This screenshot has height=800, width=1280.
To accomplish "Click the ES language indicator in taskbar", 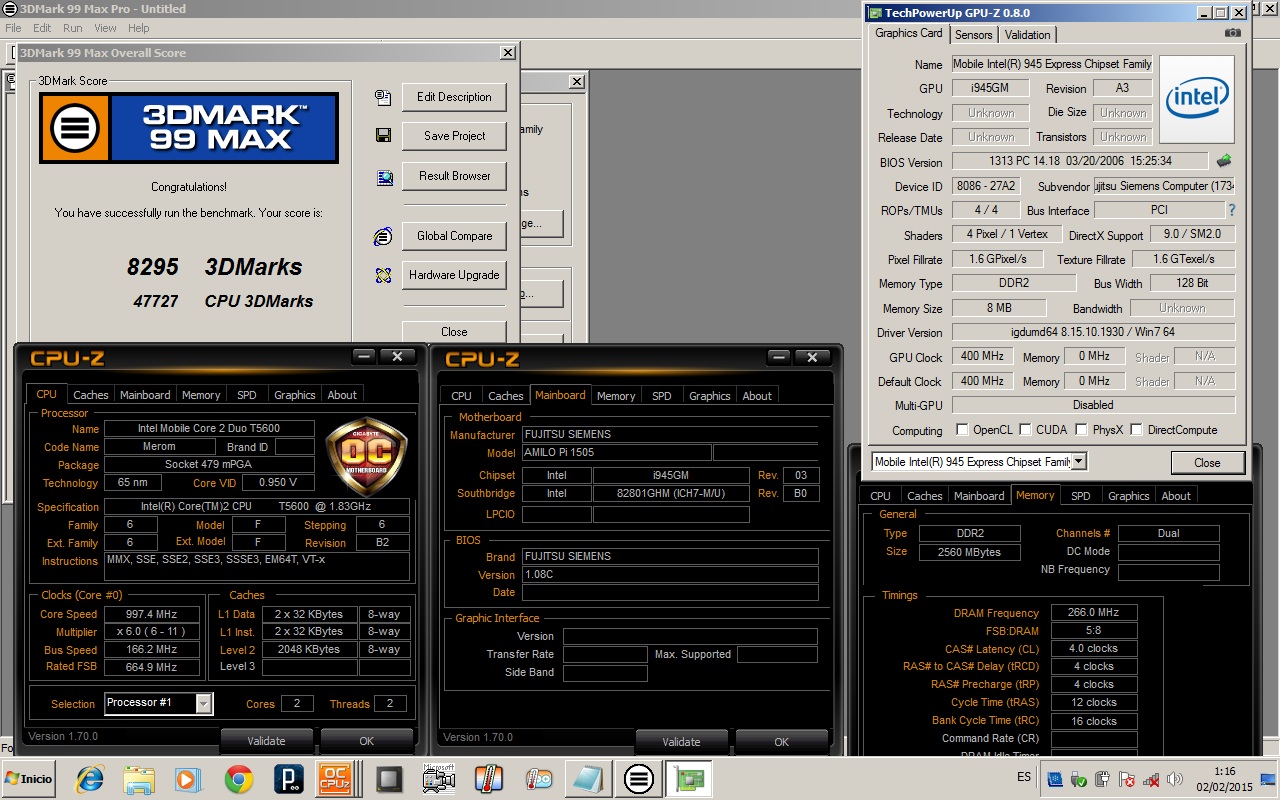I will pyautogui.click(x=1024, y=777).
